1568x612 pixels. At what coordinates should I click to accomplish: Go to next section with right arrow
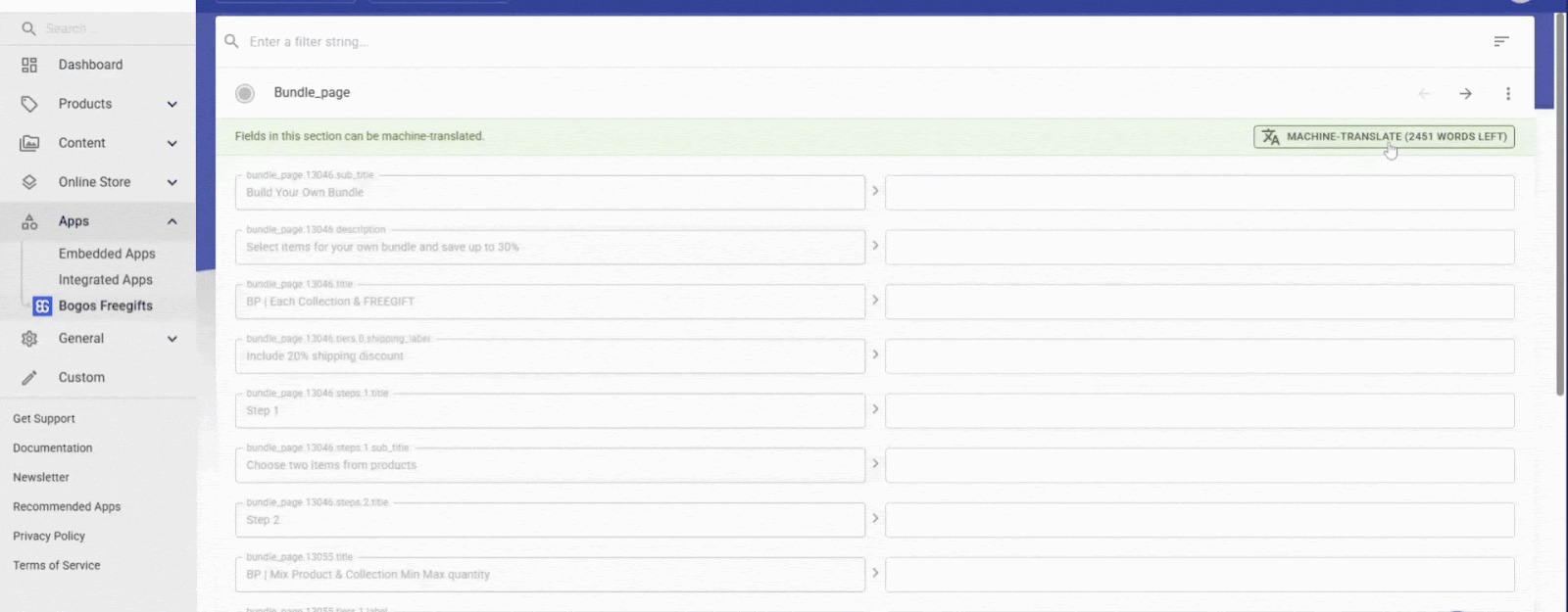pos(1465,94)
